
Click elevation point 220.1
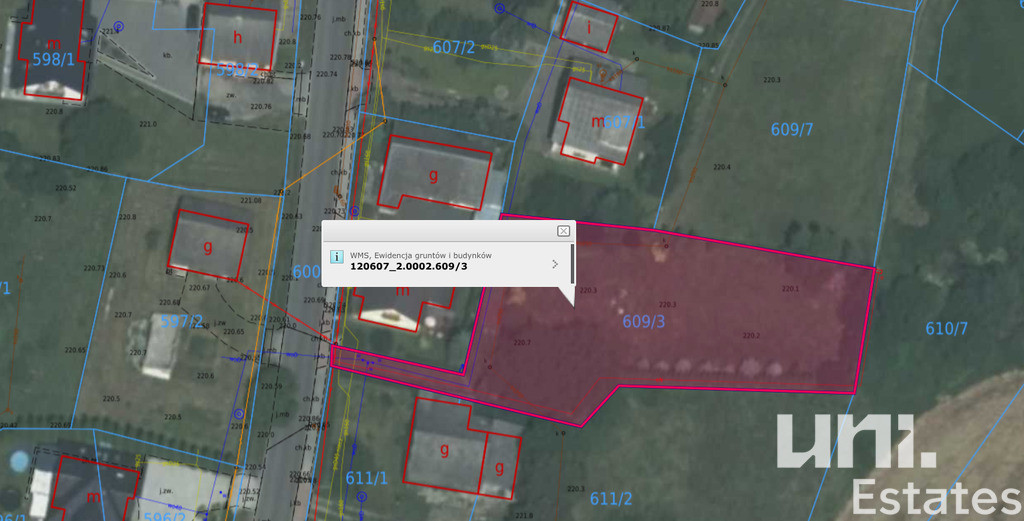(x=790, y=288)
